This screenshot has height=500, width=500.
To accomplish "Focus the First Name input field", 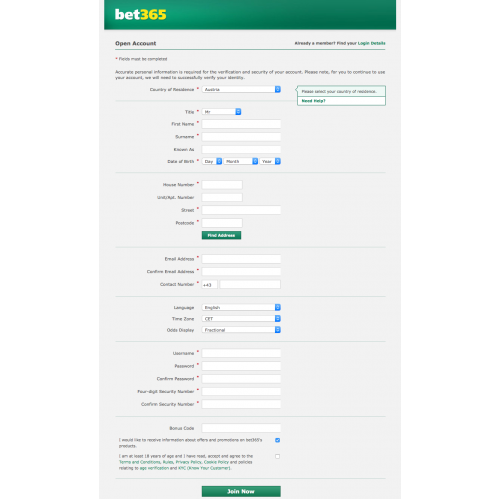I will (241, 124).
